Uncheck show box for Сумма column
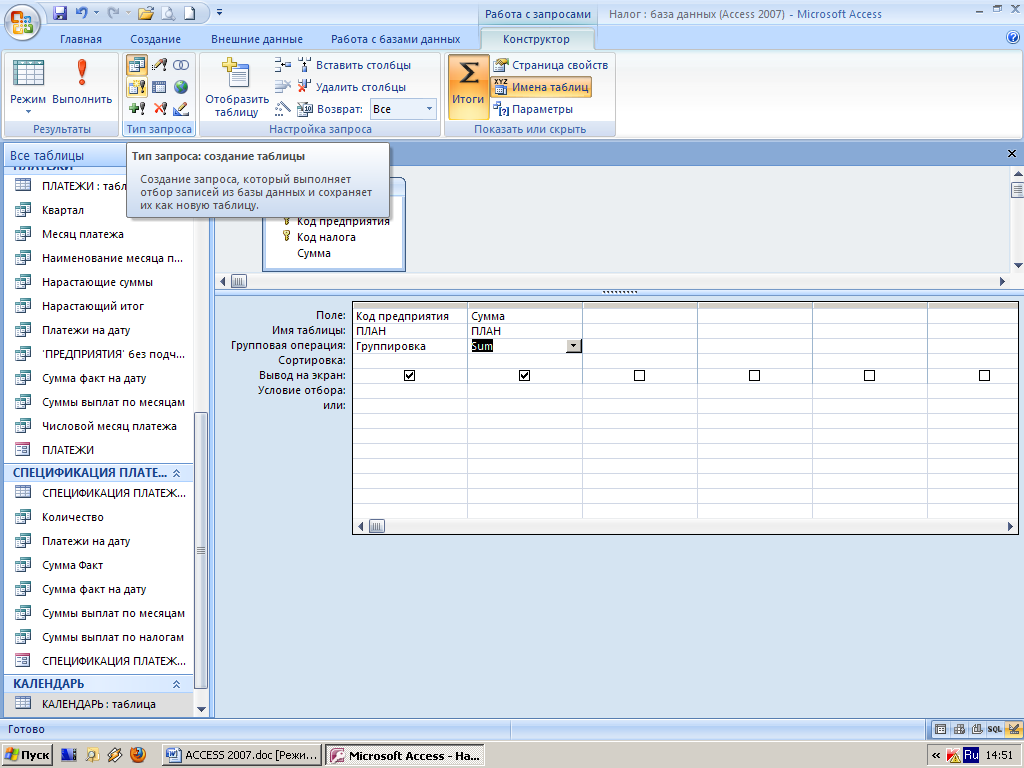The image size is (1024, 768). tap(524, 376)
